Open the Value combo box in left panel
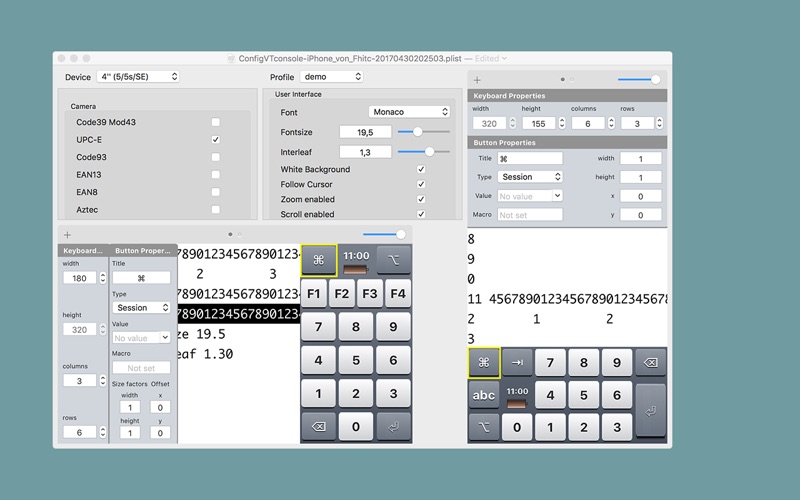 pos(141,338)
